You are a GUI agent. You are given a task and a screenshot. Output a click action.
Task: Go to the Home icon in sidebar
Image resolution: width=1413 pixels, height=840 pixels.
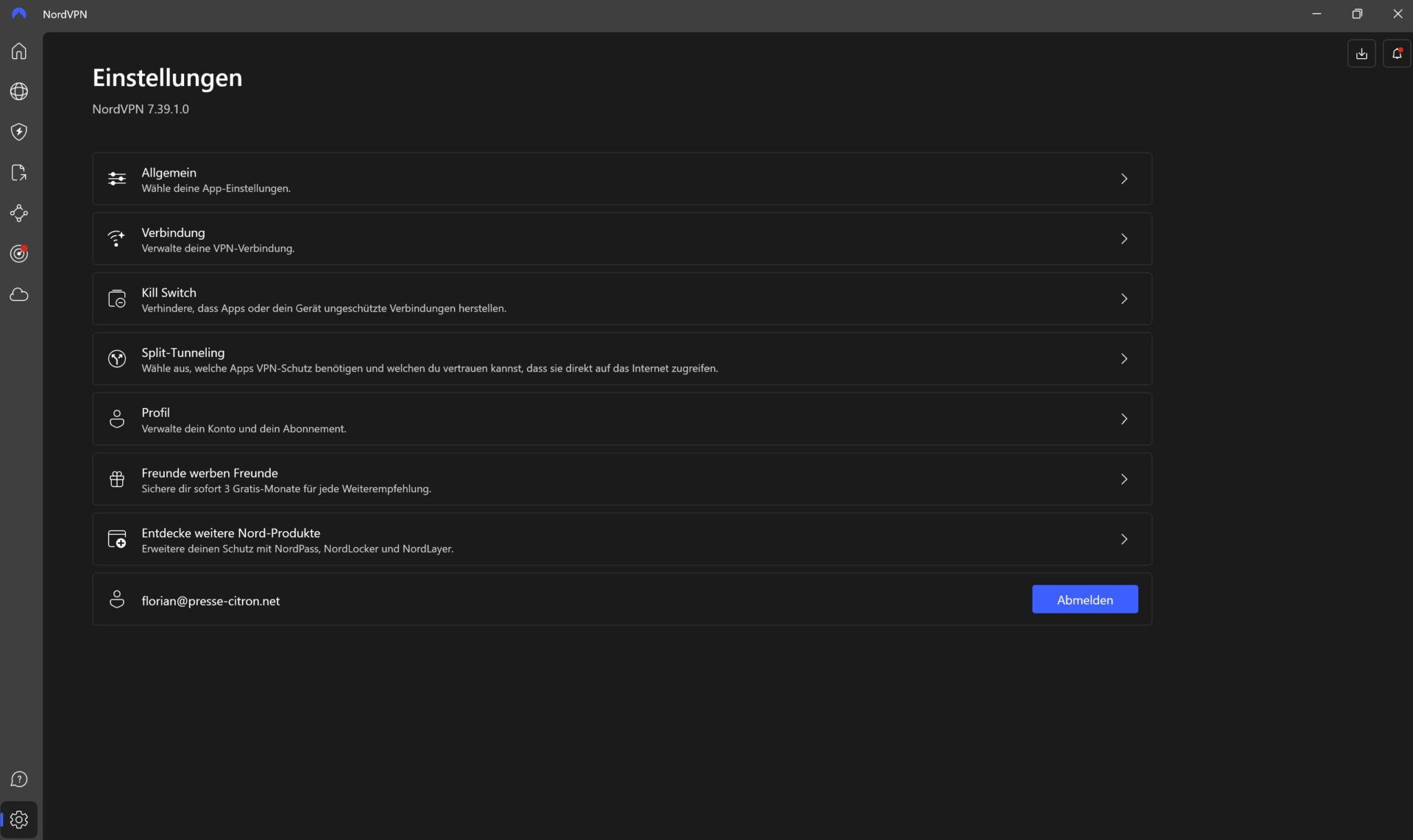(19, 51)
